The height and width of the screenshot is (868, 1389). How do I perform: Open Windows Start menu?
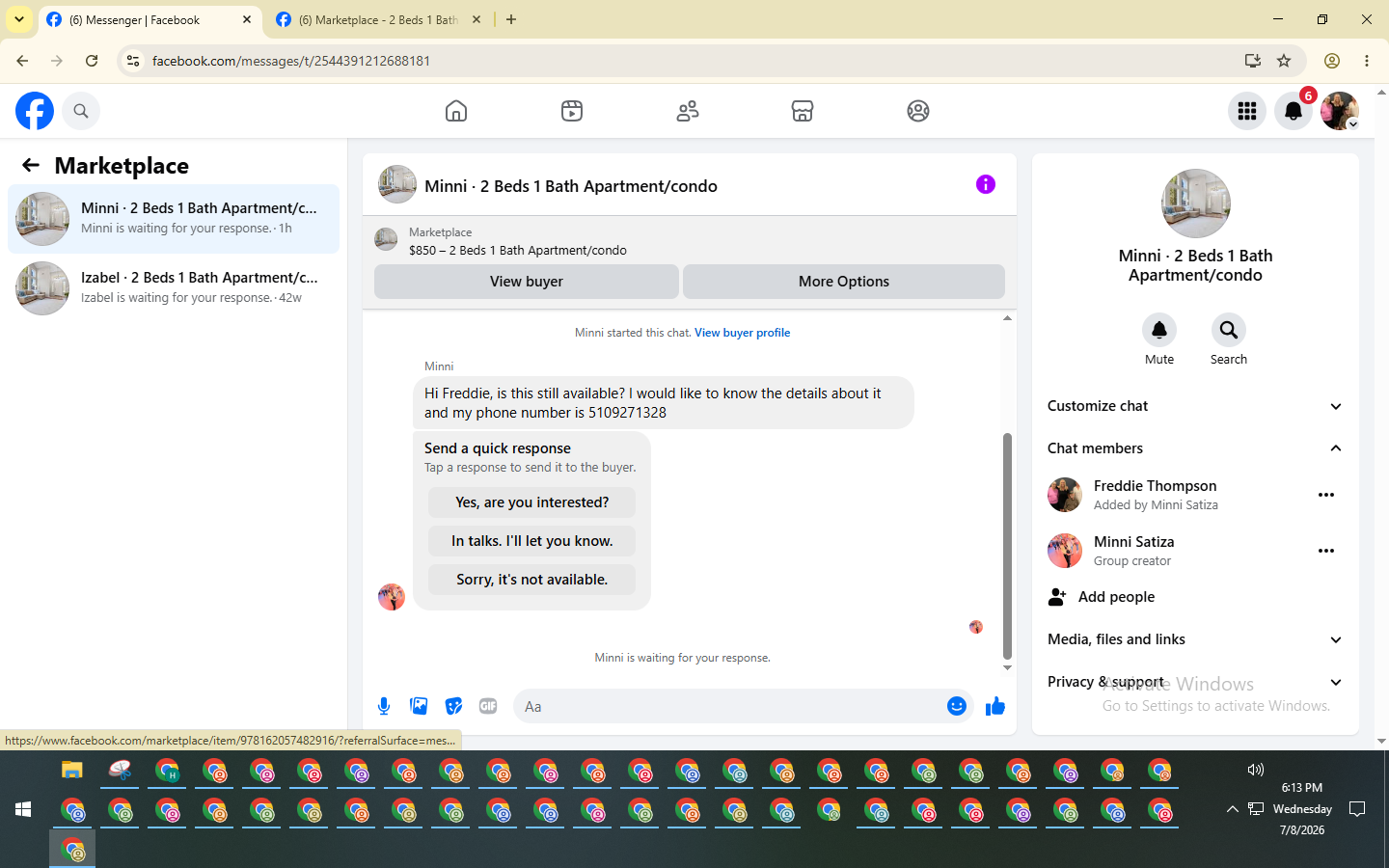click(x=23, y=809)
